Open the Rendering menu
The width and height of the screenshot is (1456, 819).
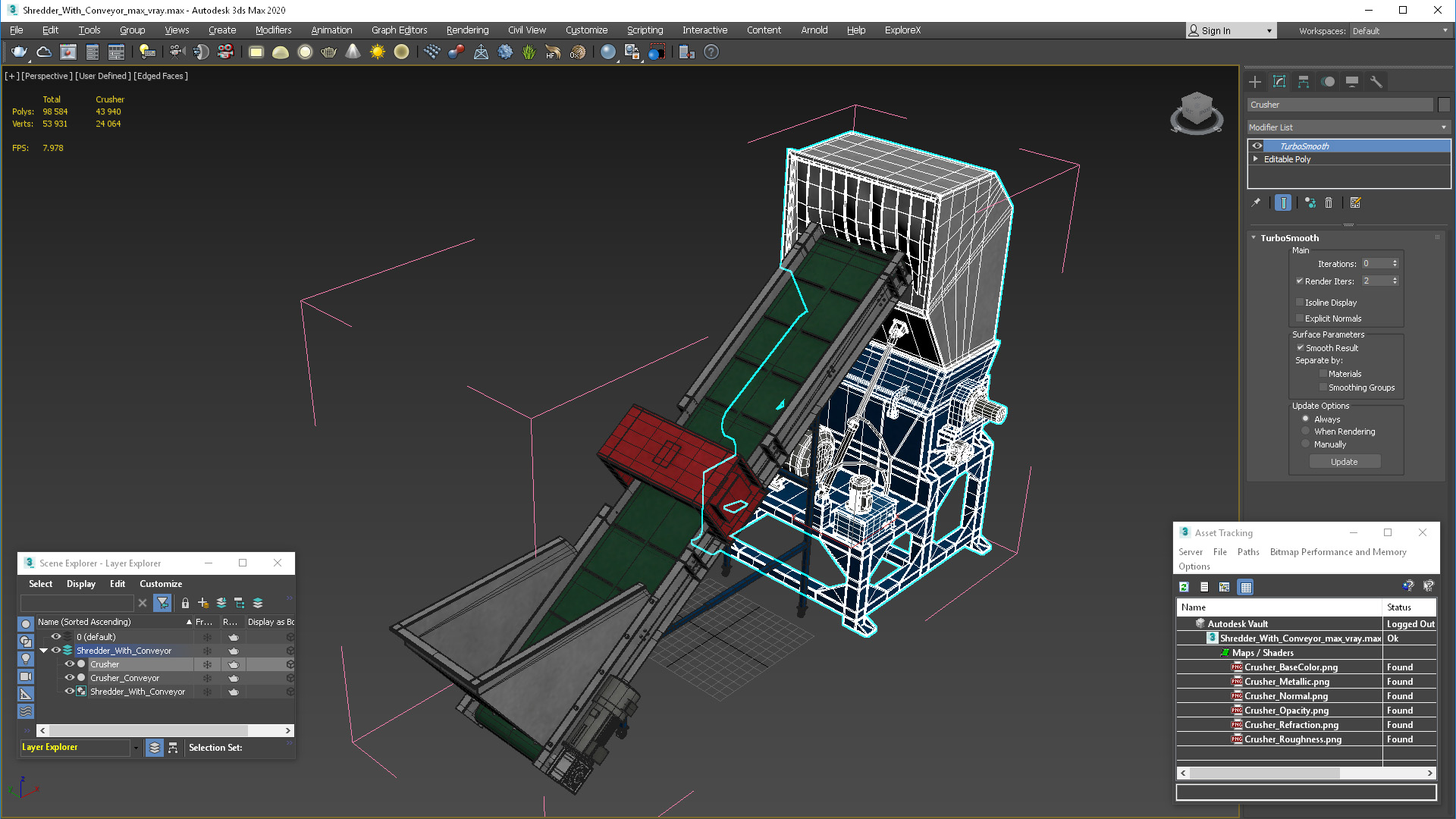coord(467,30)
